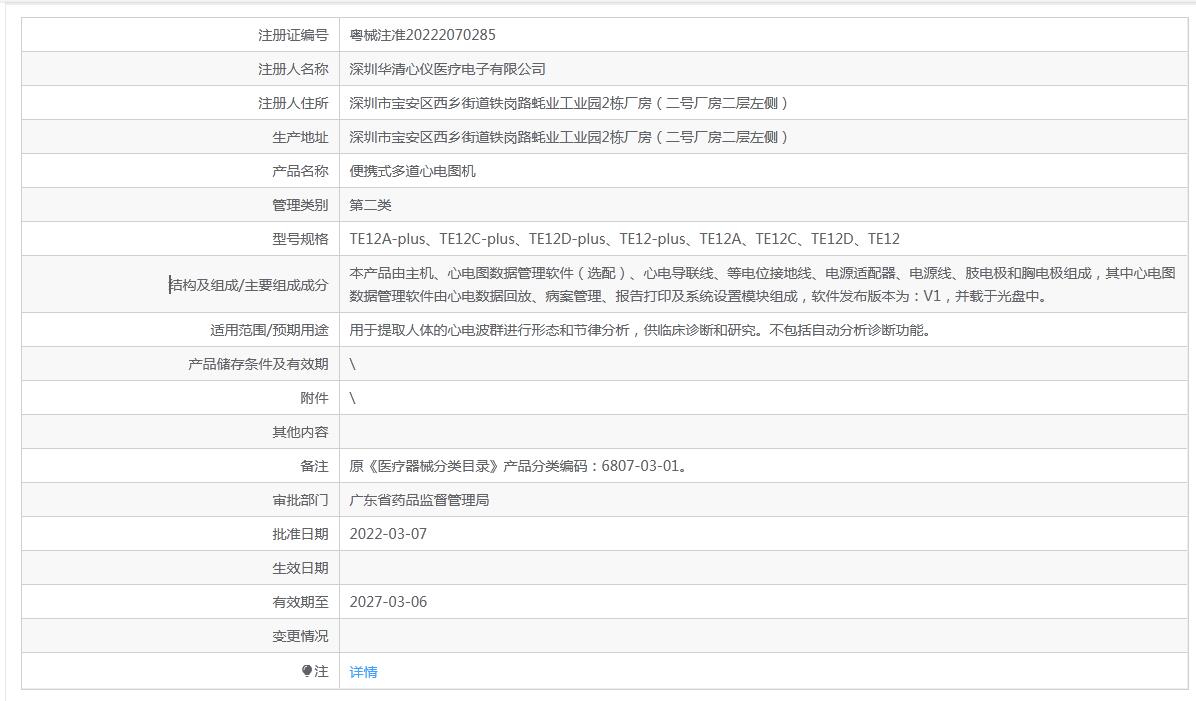Select product name 便携式多道心电图机
1196x701 pixels.
coord(412,171)
